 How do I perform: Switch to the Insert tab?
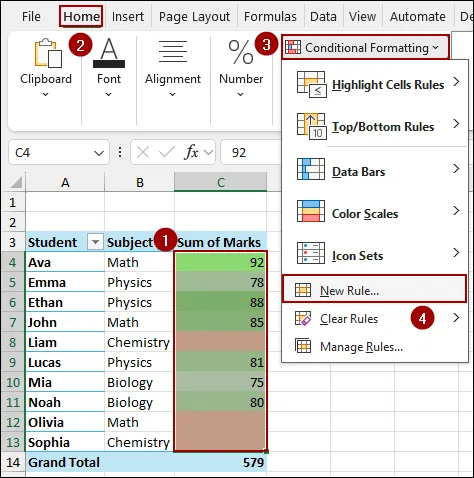(128, 16)
